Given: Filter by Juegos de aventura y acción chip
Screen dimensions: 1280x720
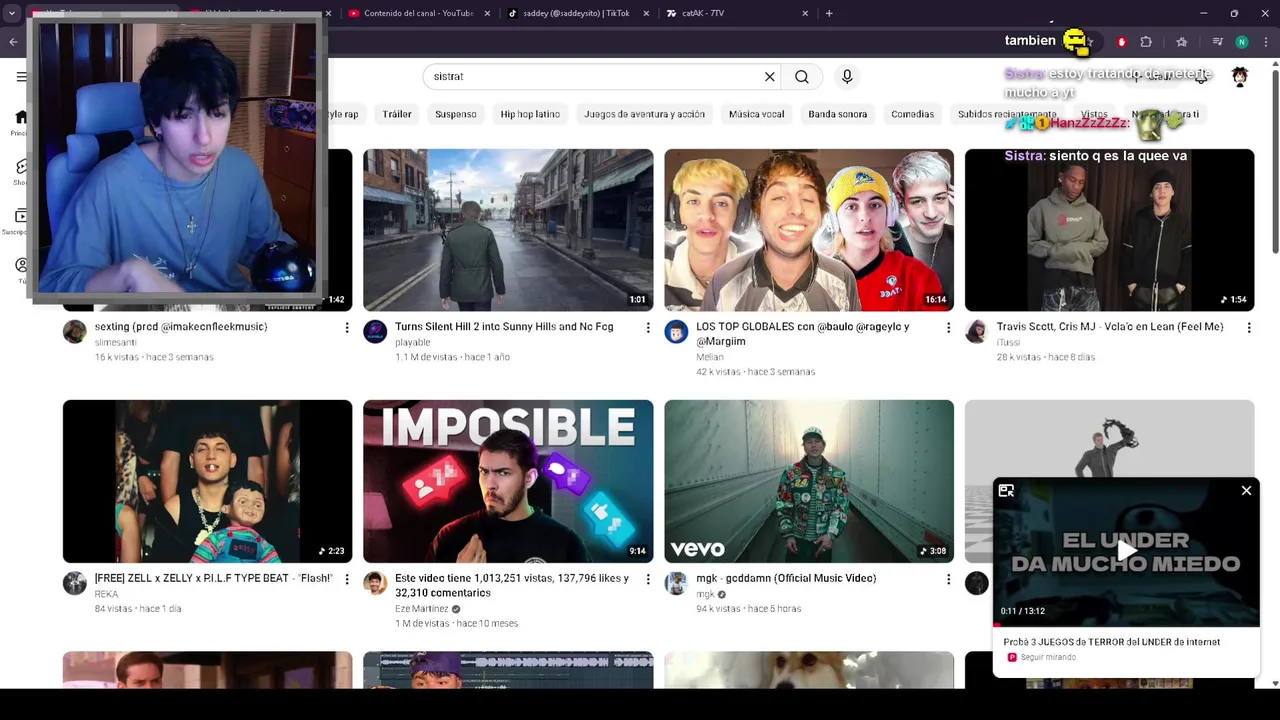Looking at the screenshot, I should point(644,114).
